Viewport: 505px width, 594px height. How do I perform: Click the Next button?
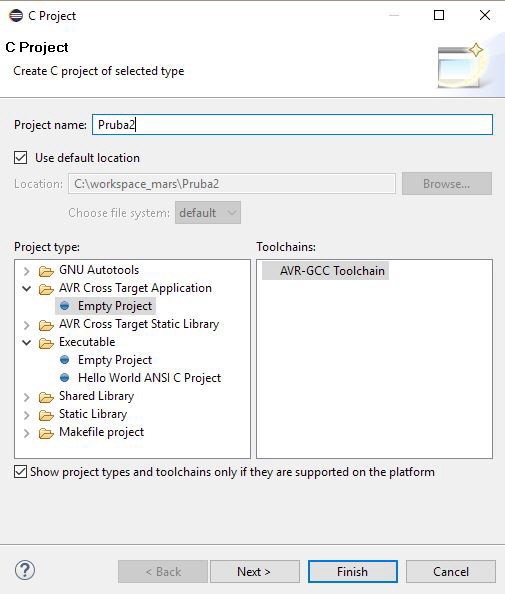pos(255,571)
